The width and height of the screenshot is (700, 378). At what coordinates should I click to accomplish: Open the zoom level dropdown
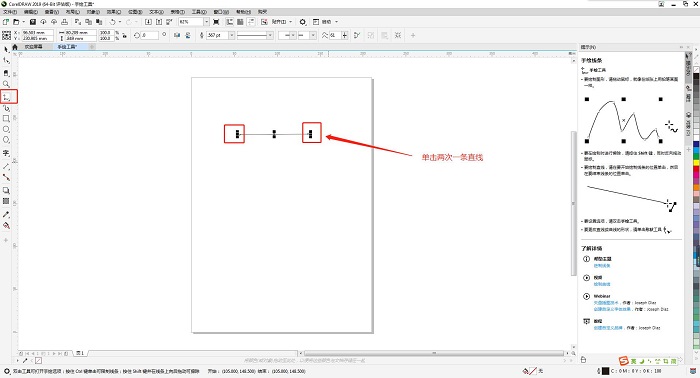206,22
